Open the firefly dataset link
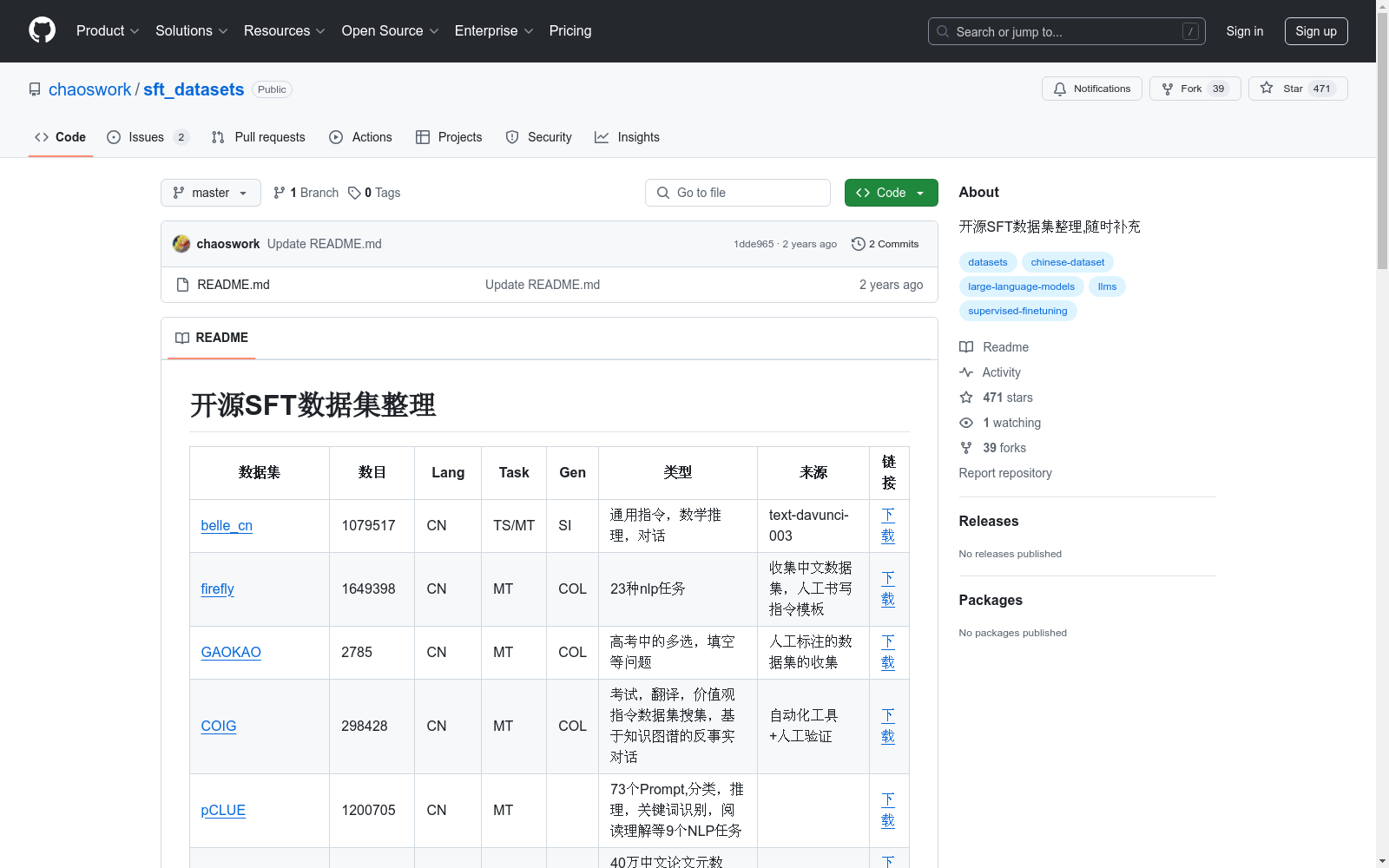Viewport: 1389px width, 868px height. (x=218, y=589)
